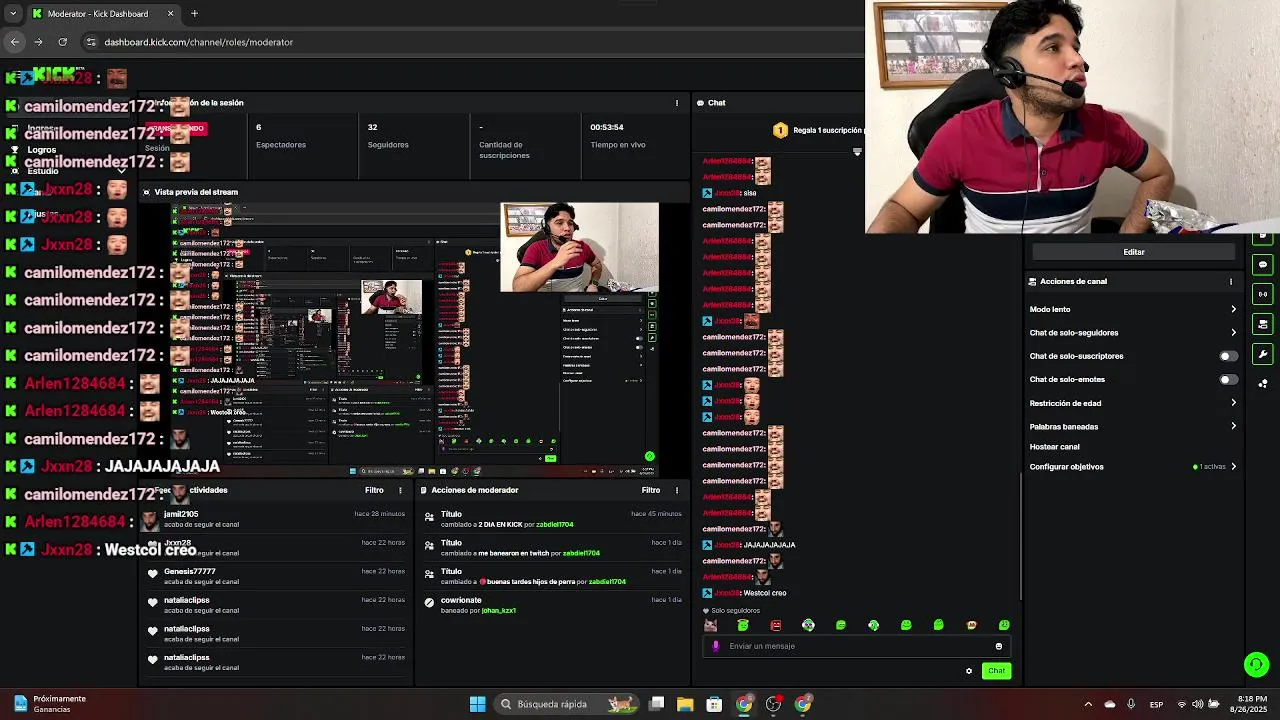Click the green Chat send button
The height and width of the screenshot is (720, 1280).
click(996, 671)
